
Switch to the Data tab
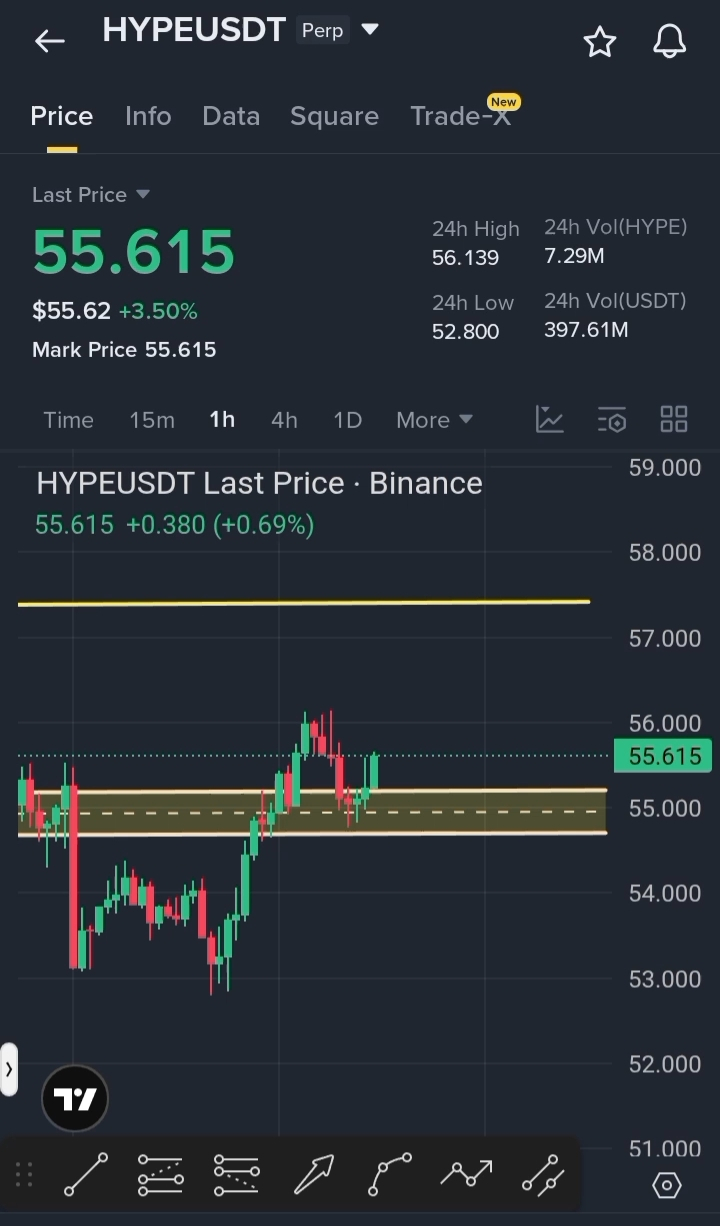tap(231, 116)
